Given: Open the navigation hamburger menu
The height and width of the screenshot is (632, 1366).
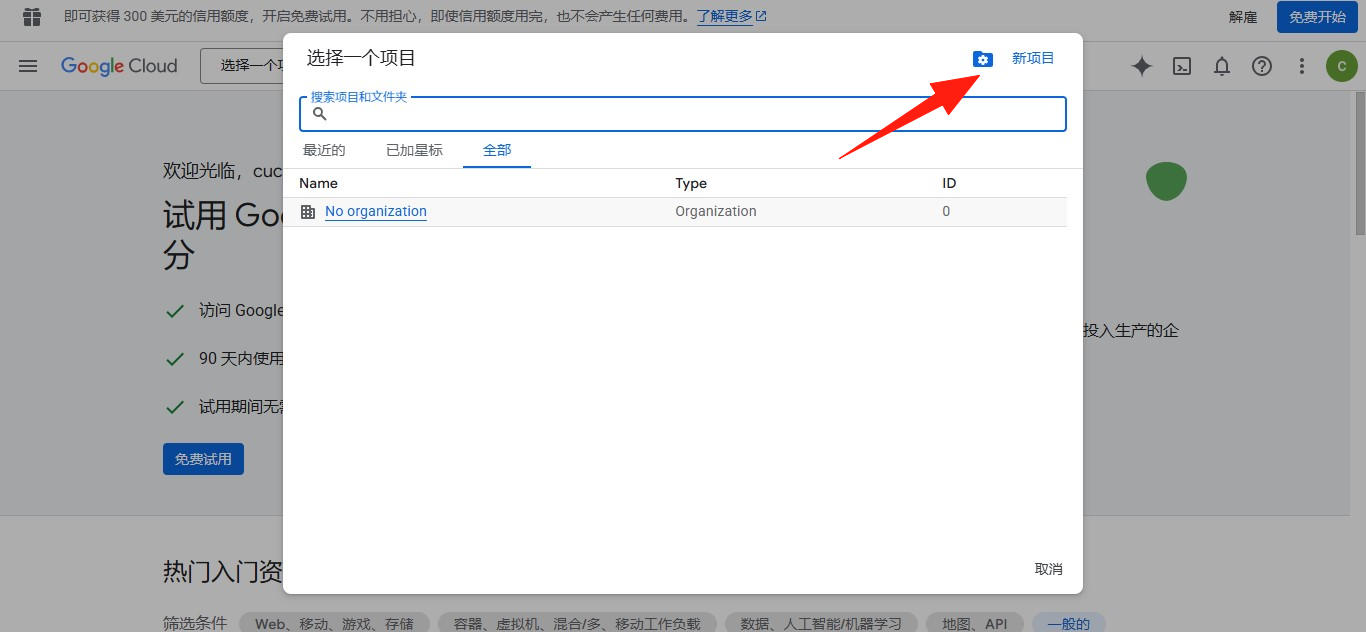Looking at the screenshot, I should 27,65.
